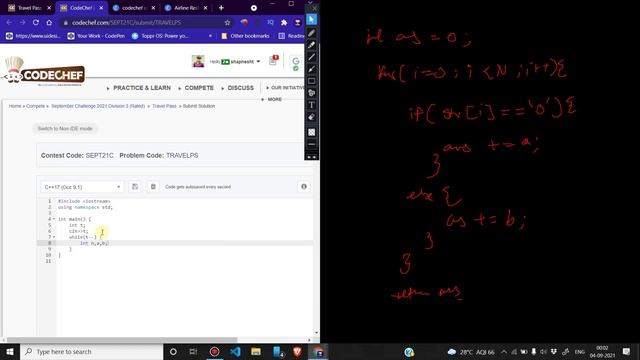Open the browser profile avatar

(x=298, y=22)
